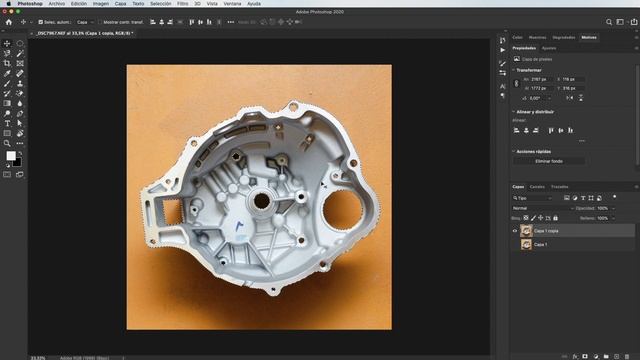Viewport: 640px width, 360px height.
Task: Open the Apple menu
Action: [8, 4]
